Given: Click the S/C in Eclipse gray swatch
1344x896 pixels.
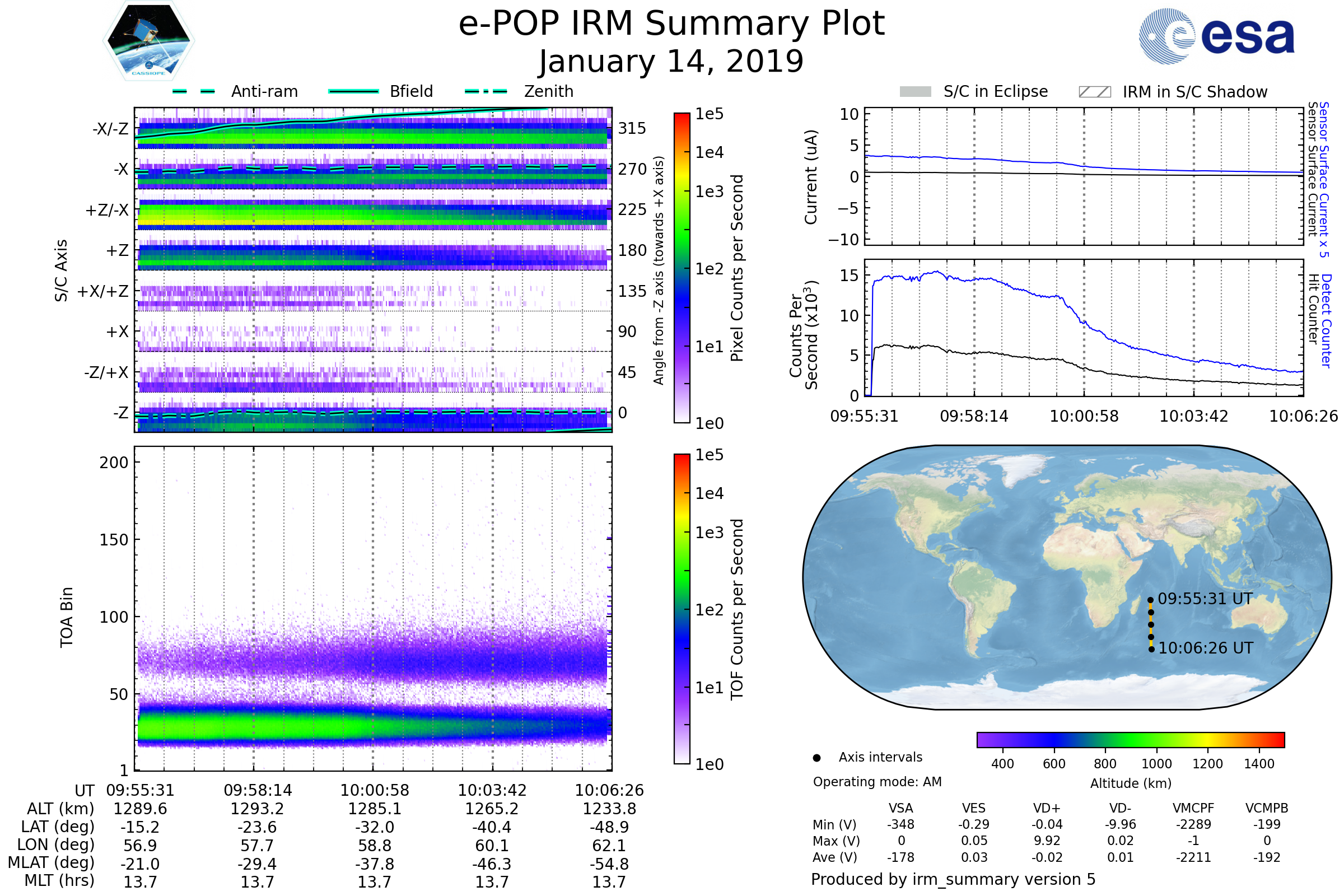Looking at the screenshot, I should [x=916, y=92].
